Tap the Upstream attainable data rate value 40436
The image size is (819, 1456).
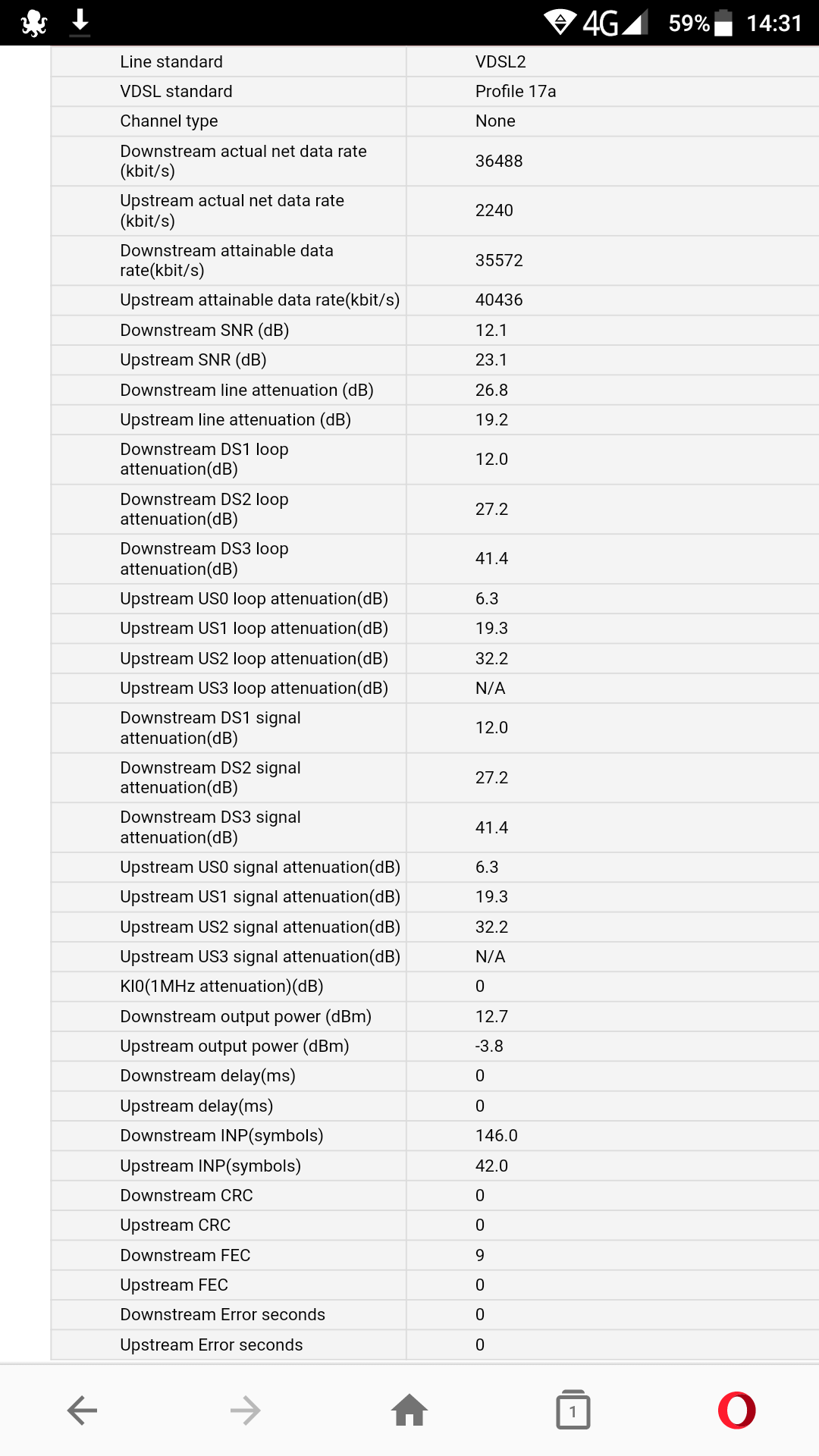pyautogui.click(x=499, y=300)
